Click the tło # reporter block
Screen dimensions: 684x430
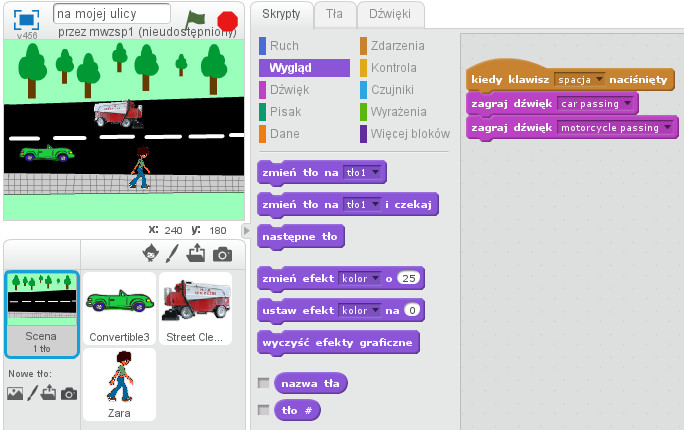[297, 410]
